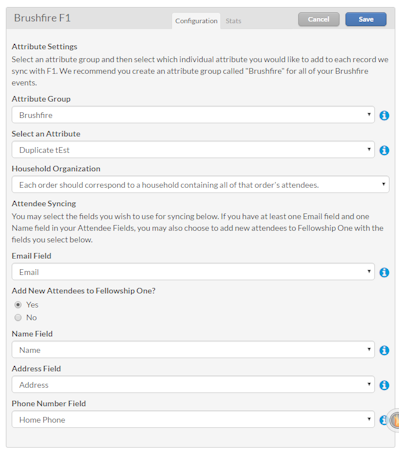Click info icon beside Phone Number Field
The height and width of the screenshot is (450, 399).
384,420
